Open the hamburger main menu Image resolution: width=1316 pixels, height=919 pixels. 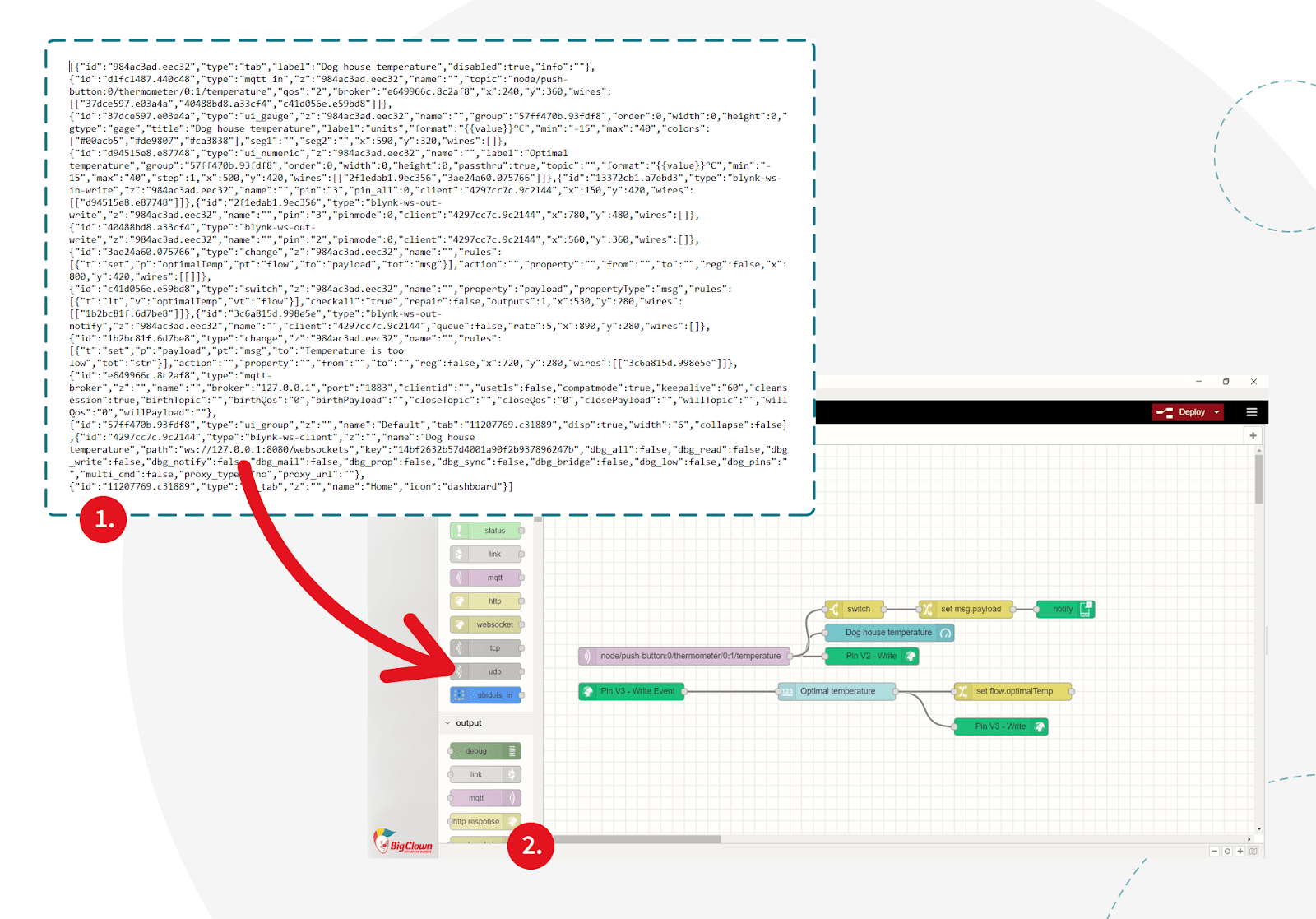pyautogui.click(x=1252, y=412)
